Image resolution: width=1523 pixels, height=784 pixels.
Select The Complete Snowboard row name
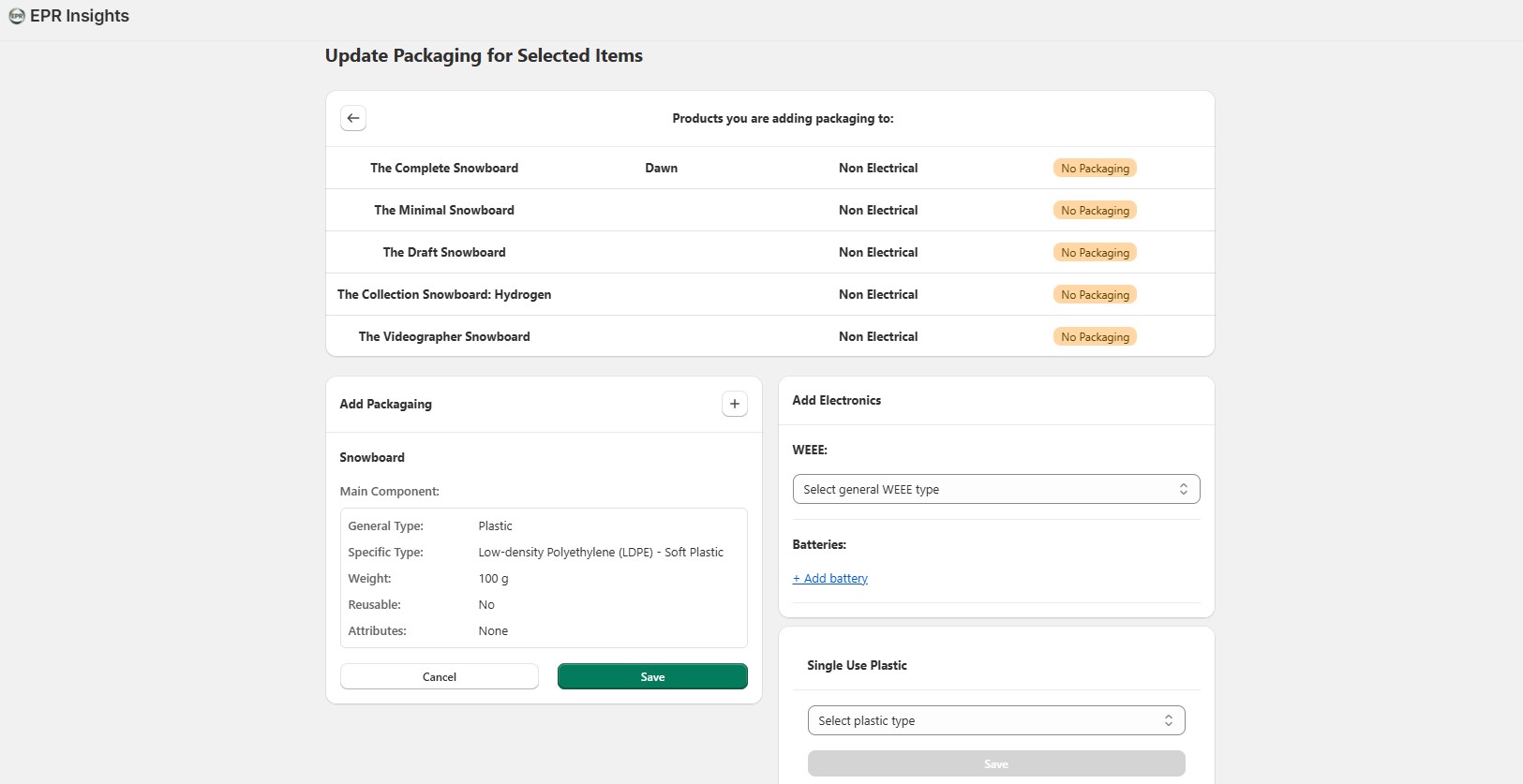point(444,168)
